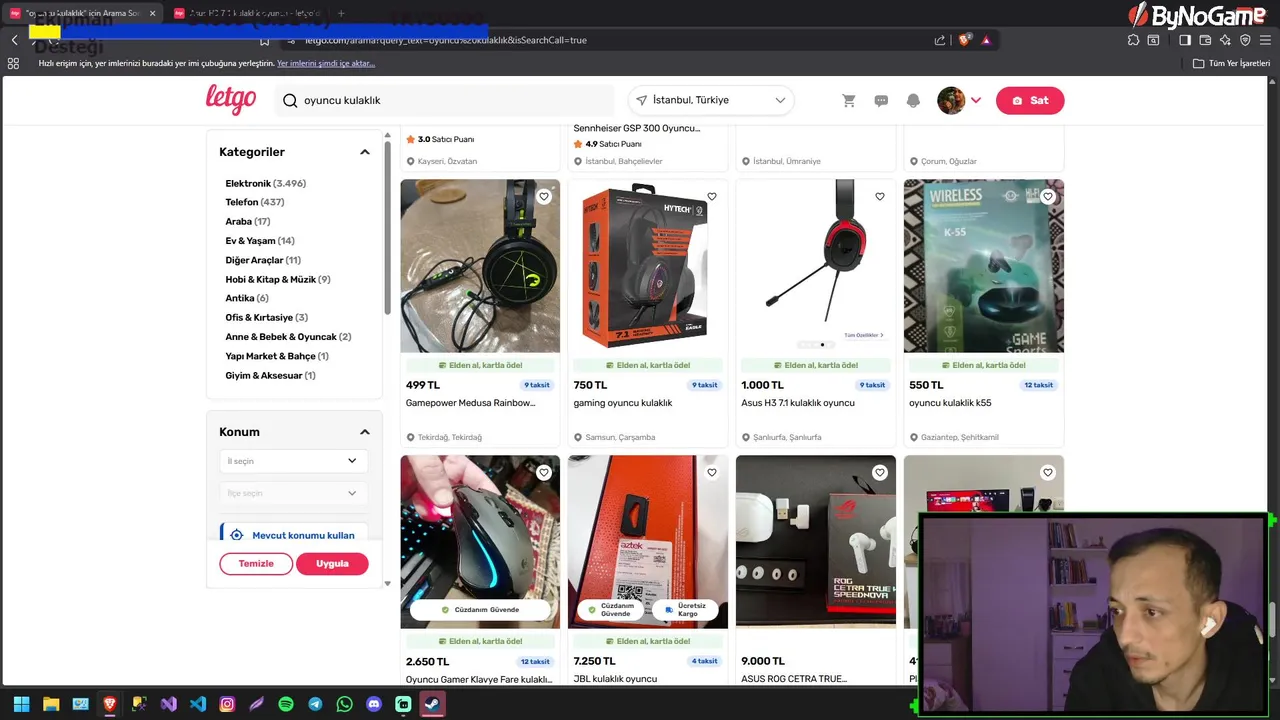Screen dimensions: 1280x720
Task: Collapse the Kategoriler section
Action: pos(365,152)
